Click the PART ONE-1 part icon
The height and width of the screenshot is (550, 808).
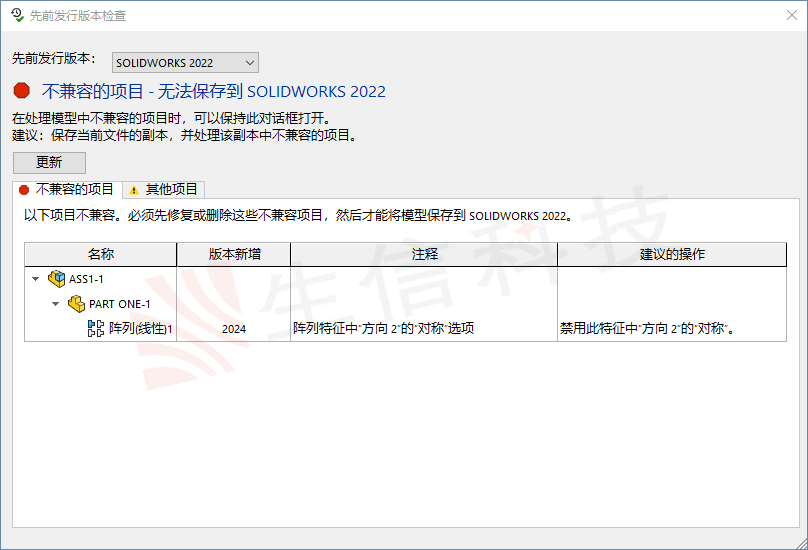point(76,304)
